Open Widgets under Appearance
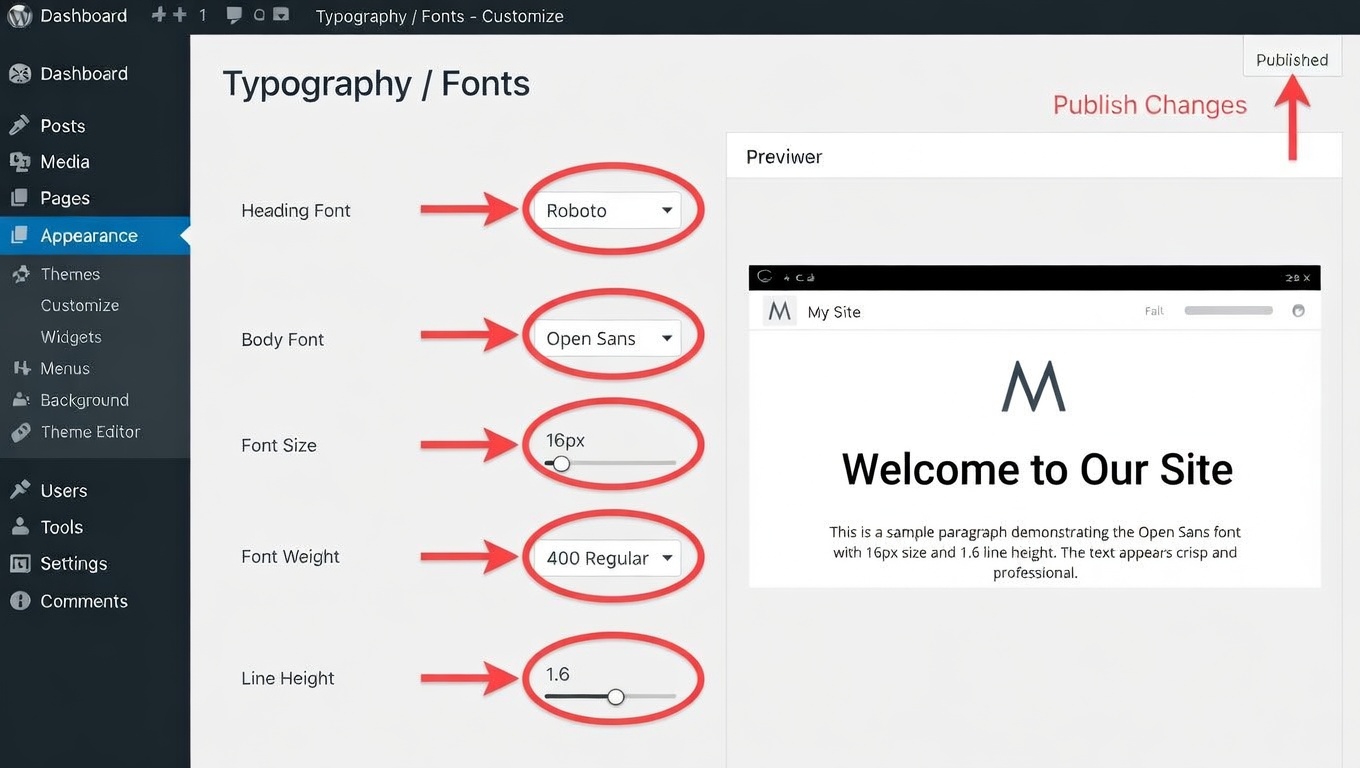This screenshot has height=768, width=1360. point(71,337)
